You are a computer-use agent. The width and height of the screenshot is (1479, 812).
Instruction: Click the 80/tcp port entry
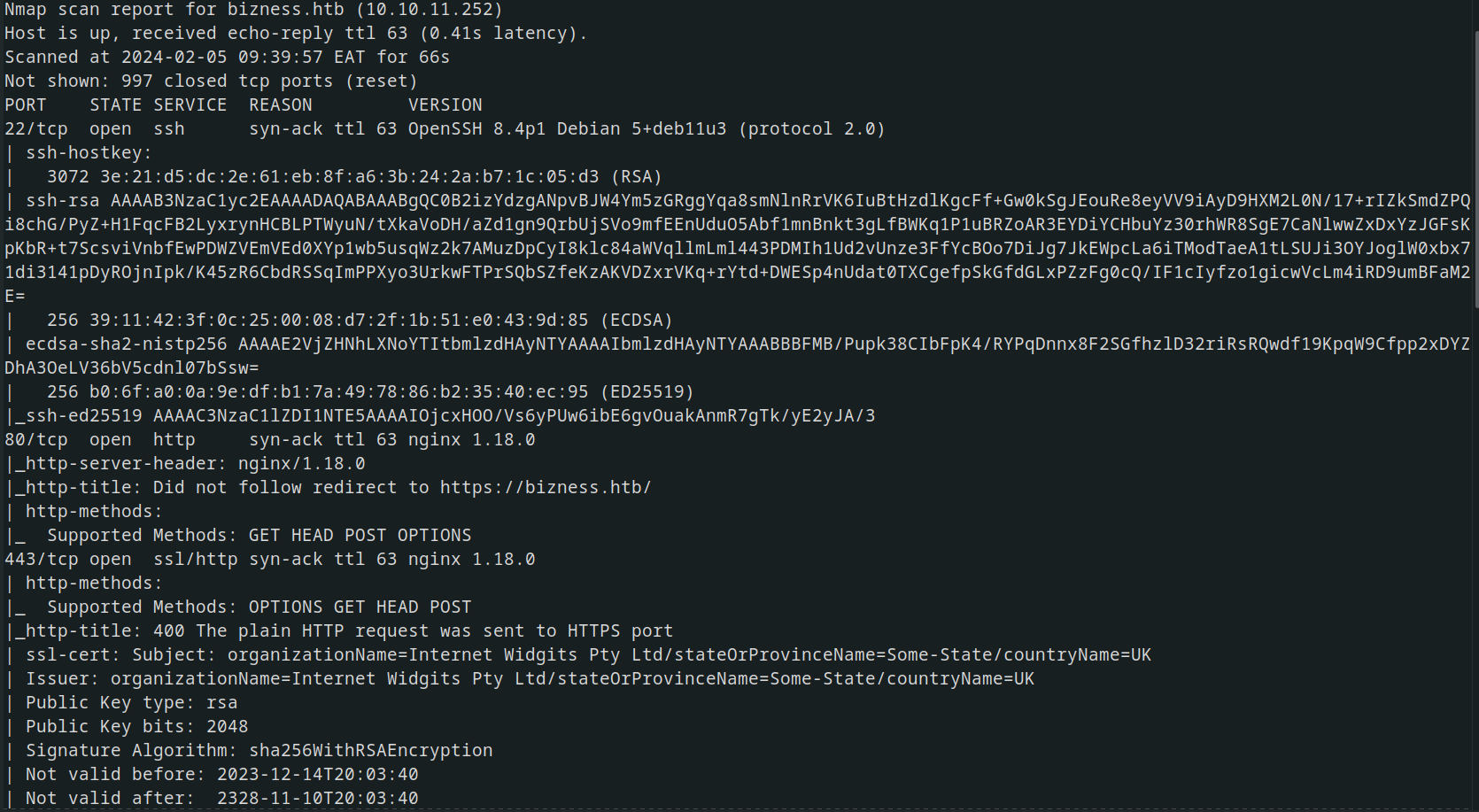(36, 440)
